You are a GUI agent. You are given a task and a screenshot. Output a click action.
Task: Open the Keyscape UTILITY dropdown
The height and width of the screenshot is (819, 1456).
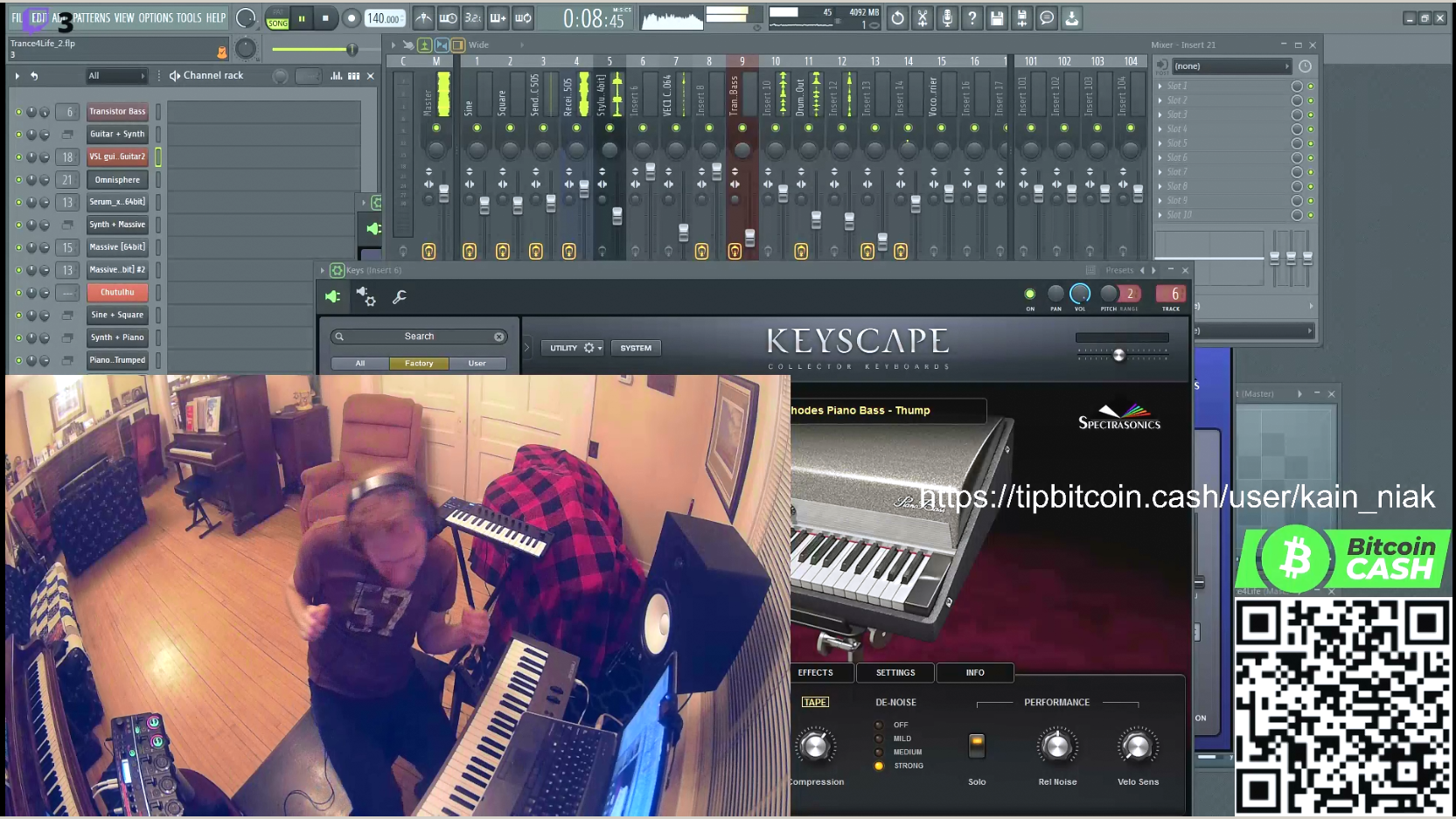[x=575, y=348]
